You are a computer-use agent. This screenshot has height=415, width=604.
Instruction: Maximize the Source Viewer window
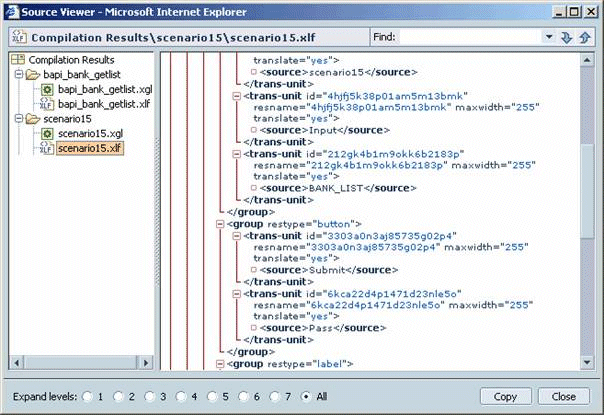[x=574, y=12]
